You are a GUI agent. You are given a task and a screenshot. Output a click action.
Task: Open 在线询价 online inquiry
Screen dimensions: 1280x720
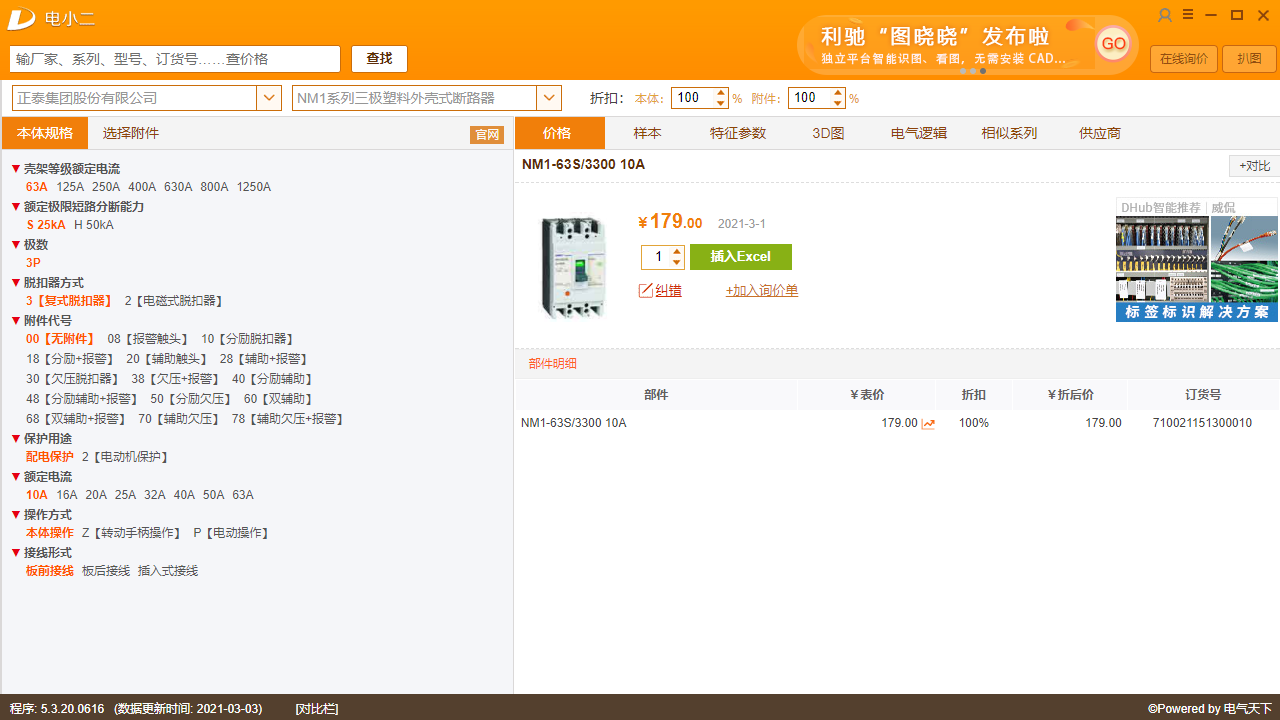click(1183, 59)
